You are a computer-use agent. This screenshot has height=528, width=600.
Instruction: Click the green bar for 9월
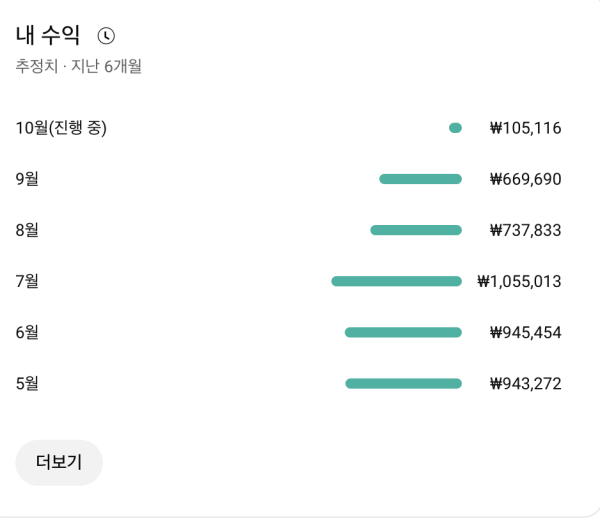420,179
